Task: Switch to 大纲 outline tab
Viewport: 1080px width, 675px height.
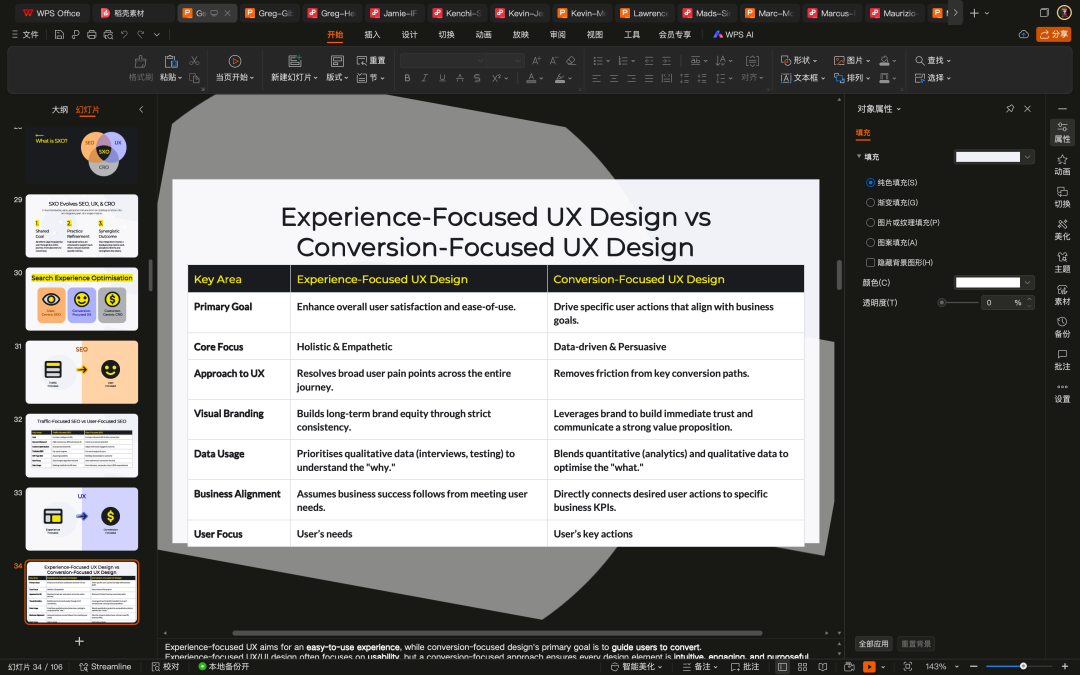Action: click(60, 110)
